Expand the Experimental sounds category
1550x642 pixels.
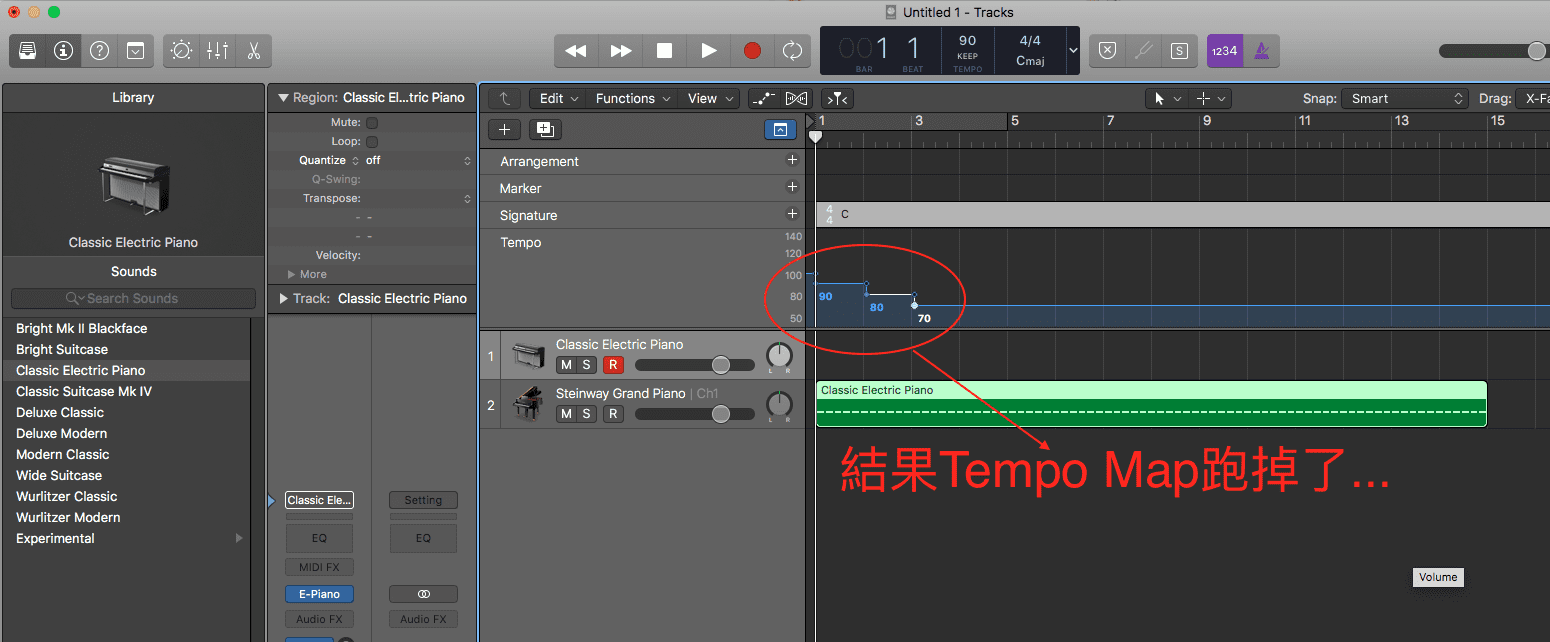click(239, 538)
